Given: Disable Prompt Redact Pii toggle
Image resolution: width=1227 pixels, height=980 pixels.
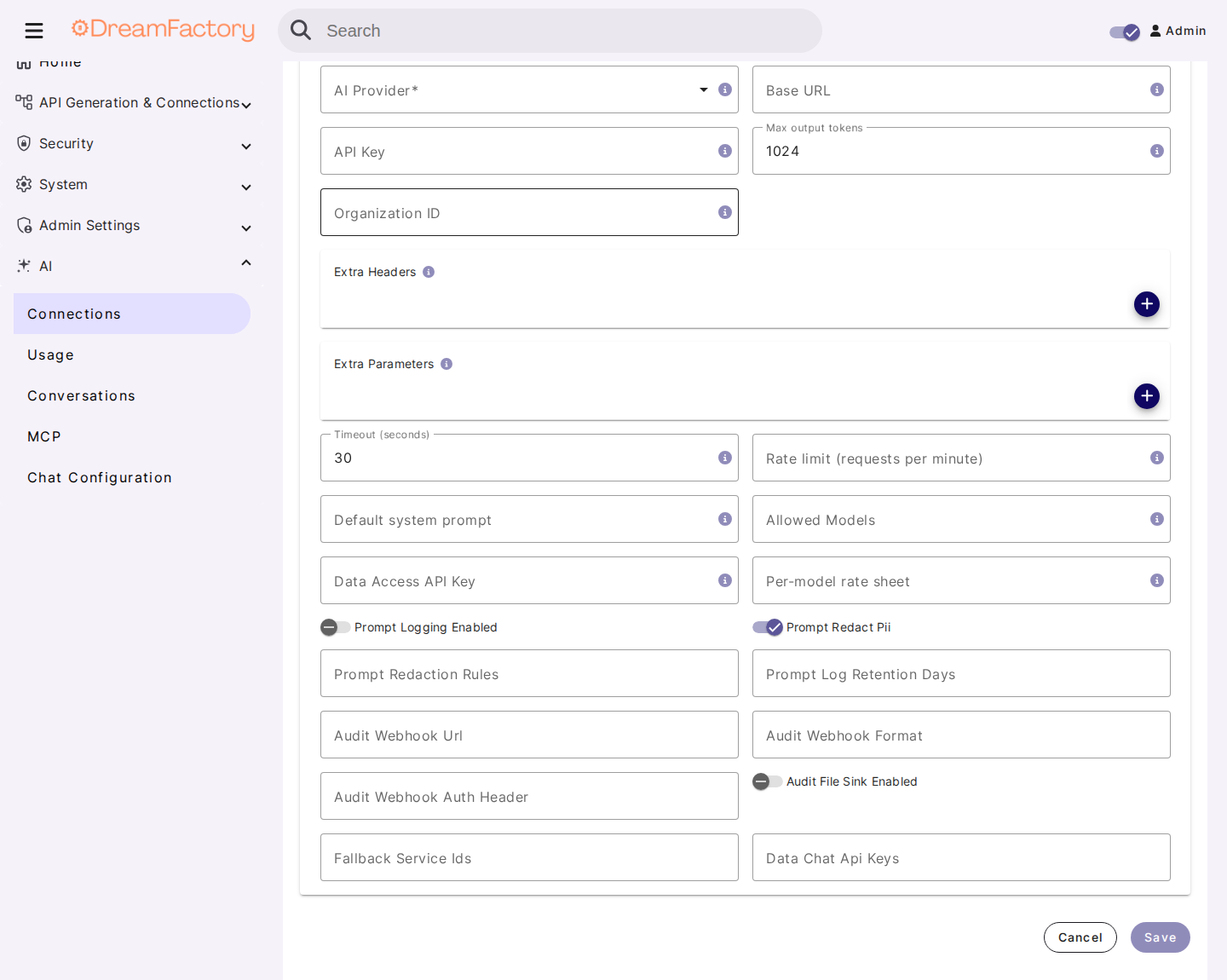Looking at the screenshot, I should pos(768,627).
